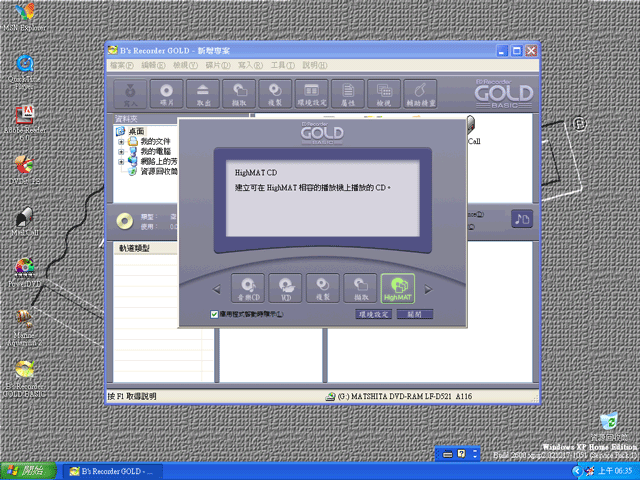Select the HighMAT wizard option

click(x=398, y=288)
